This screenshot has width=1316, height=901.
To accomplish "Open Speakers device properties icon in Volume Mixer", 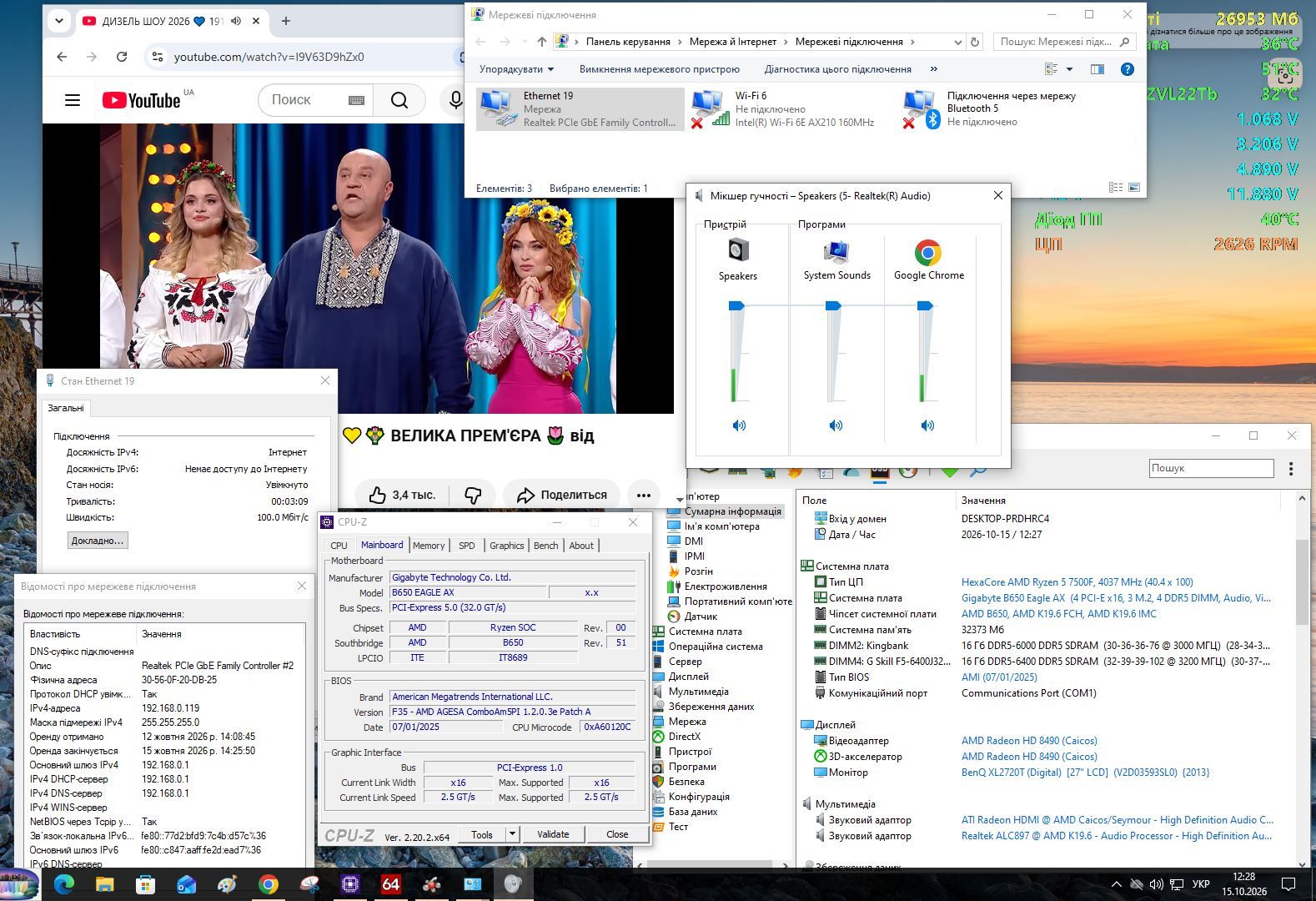I will tap(738, 250).
